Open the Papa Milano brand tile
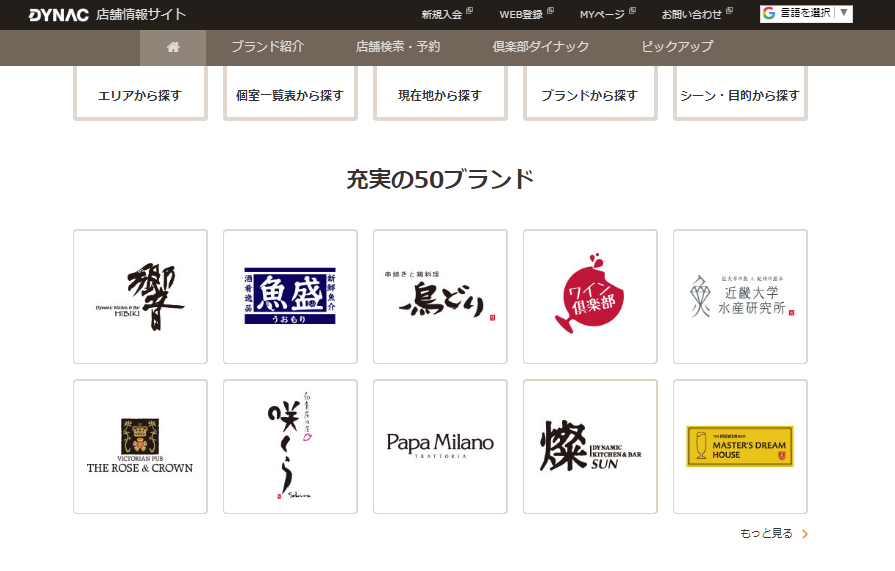Image resolution: width=895 pixels, height=571 pixels. click(440, 447)
